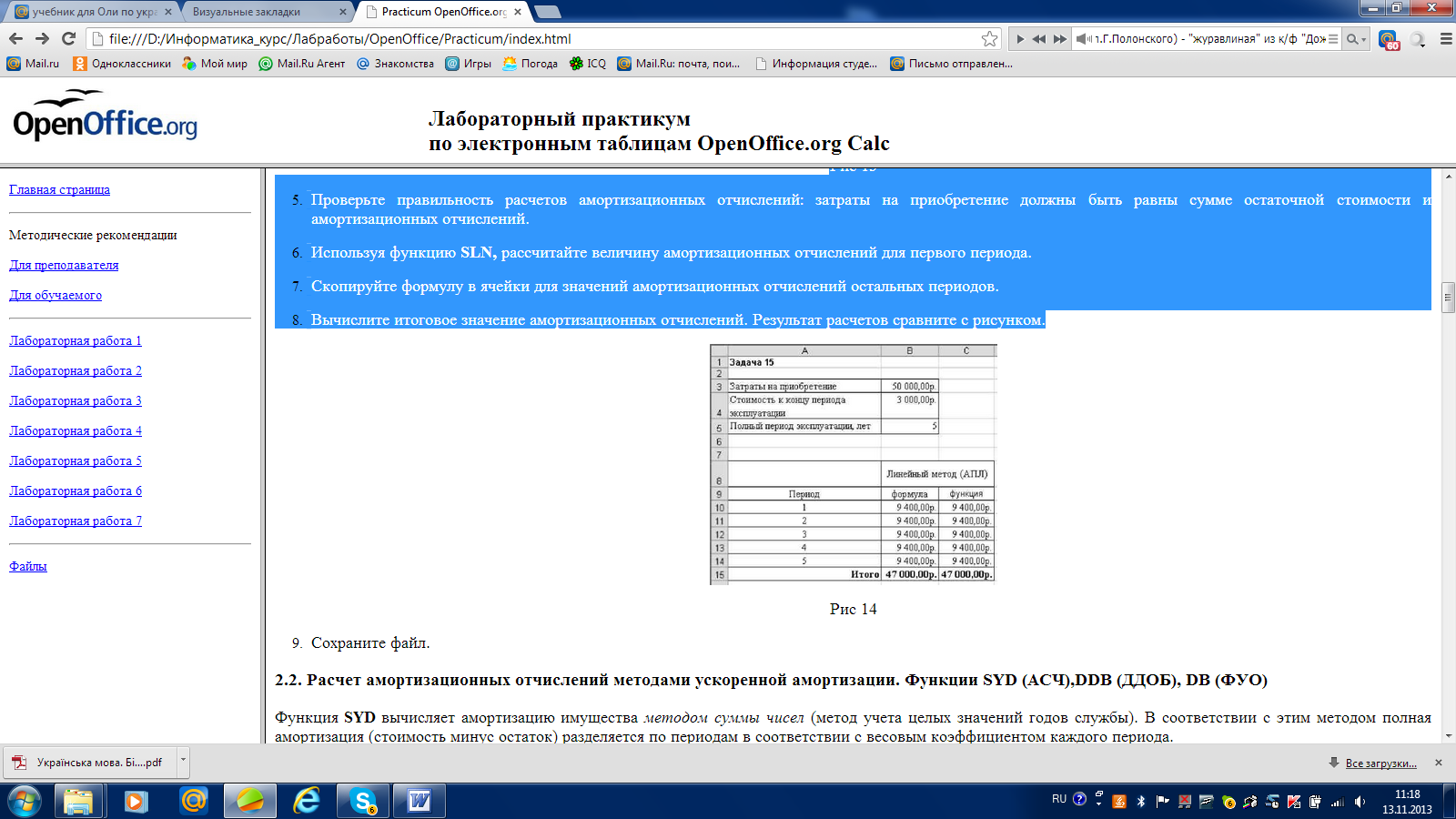Open the Игры bookmark
This screenshot has width=1456, height=819.
pos(468,64)
